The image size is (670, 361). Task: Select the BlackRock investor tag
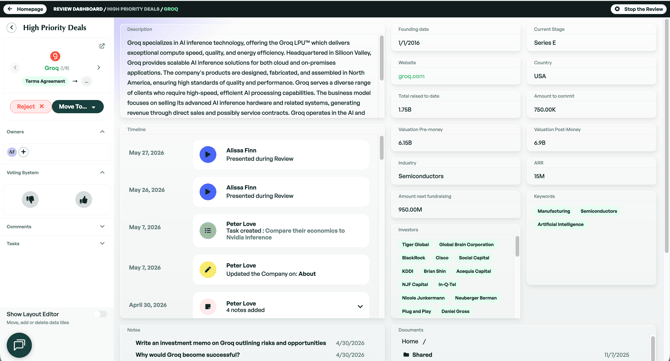tap(414, 258)
